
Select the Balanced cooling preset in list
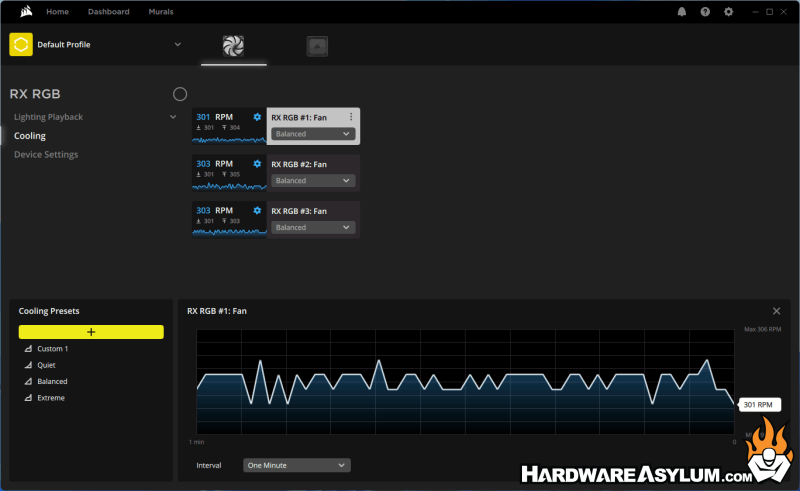tap(52, 381)
